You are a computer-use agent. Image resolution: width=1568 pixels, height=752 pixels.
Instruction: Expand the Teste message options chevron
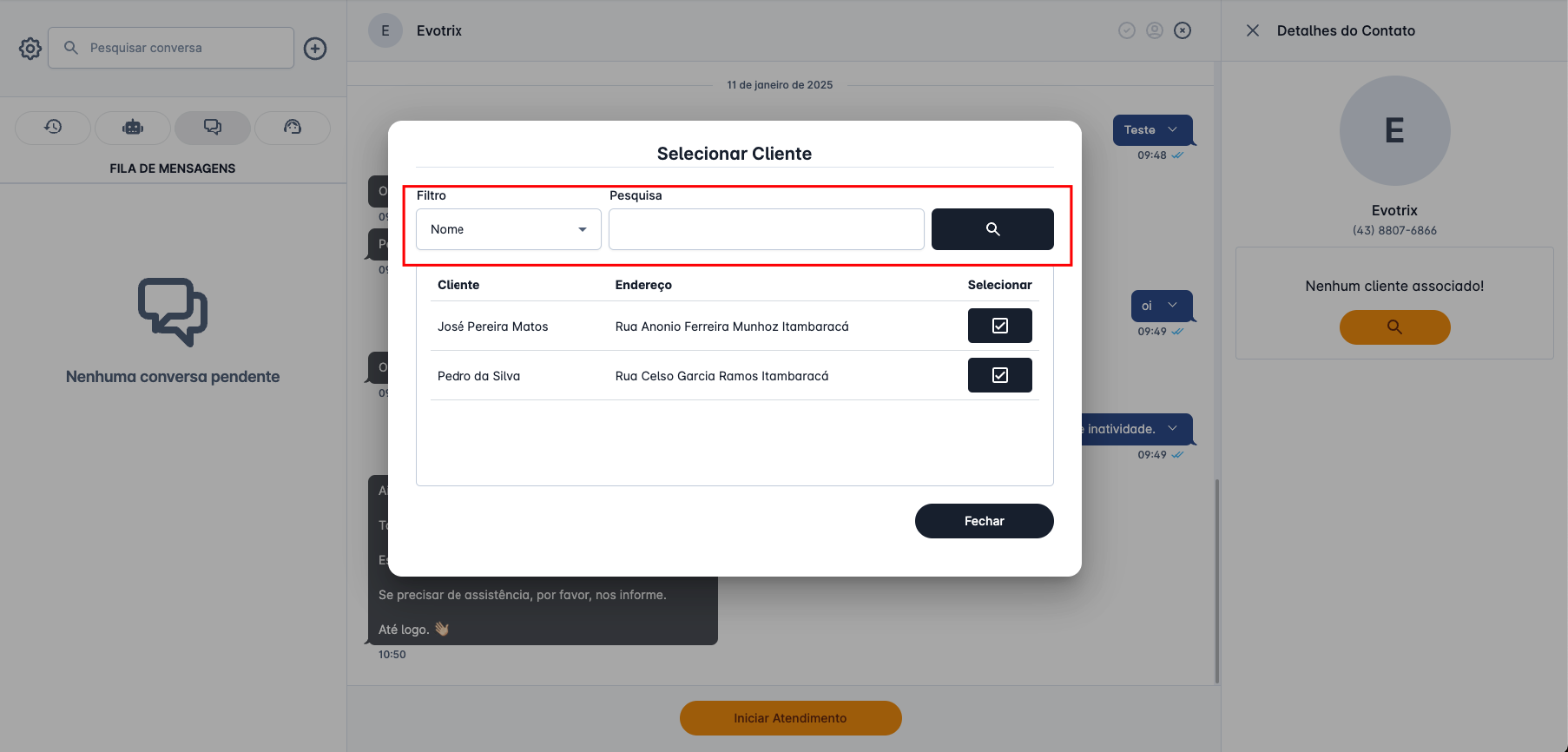(1173, 129)
